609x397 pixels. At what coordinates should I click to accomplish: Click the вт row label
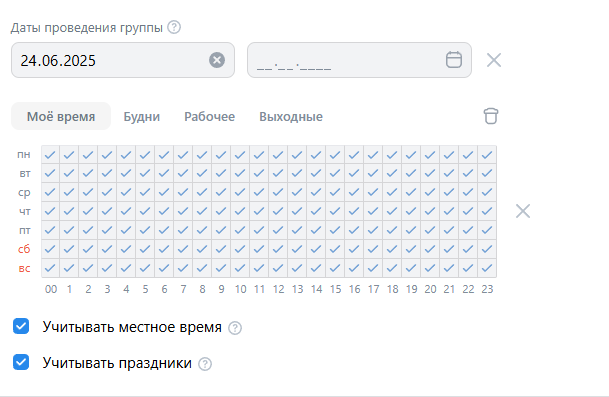point(24,174)
